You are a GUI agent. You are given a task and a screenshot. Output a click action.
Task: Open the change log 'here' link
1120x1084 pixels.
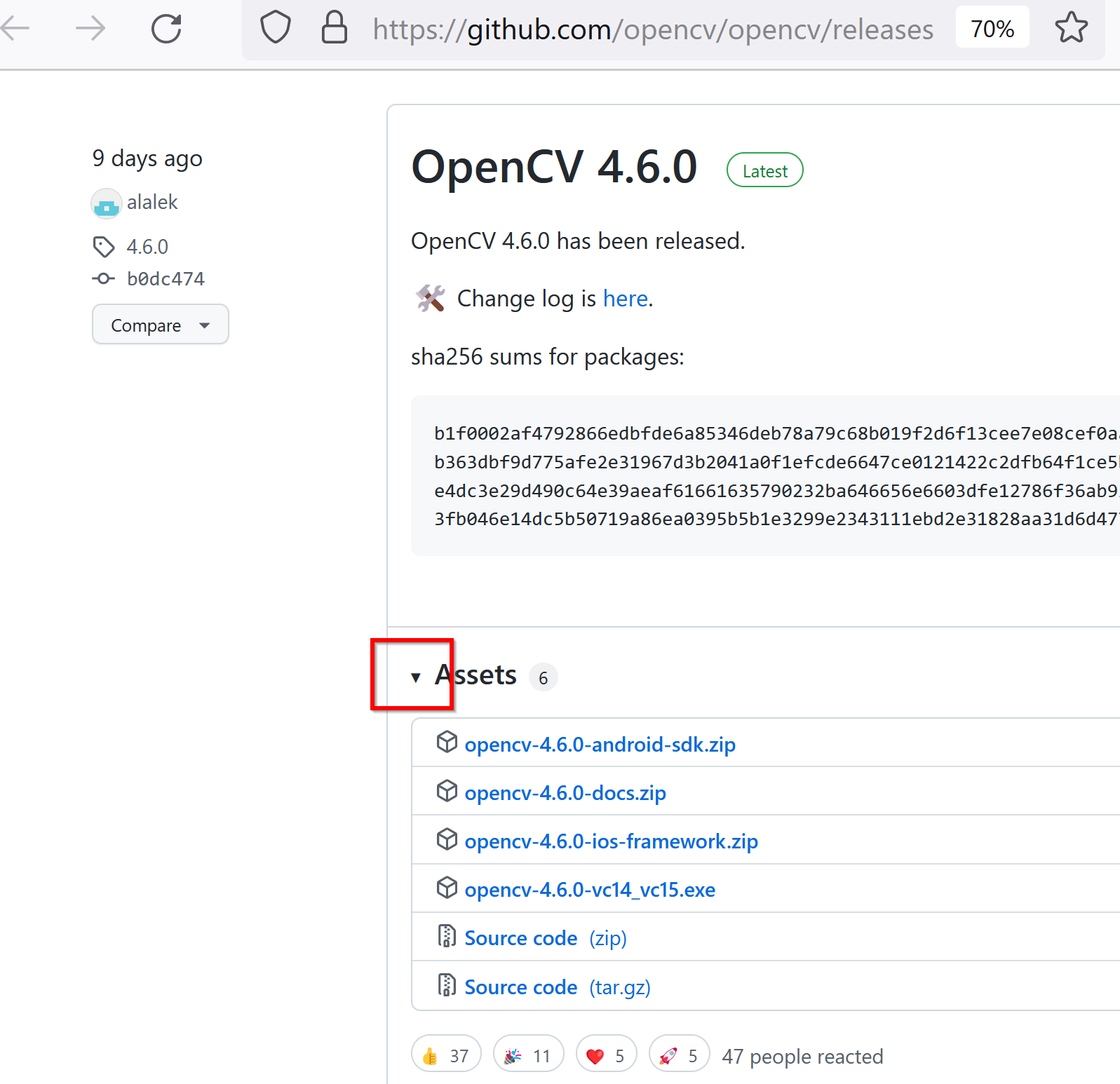626,299
